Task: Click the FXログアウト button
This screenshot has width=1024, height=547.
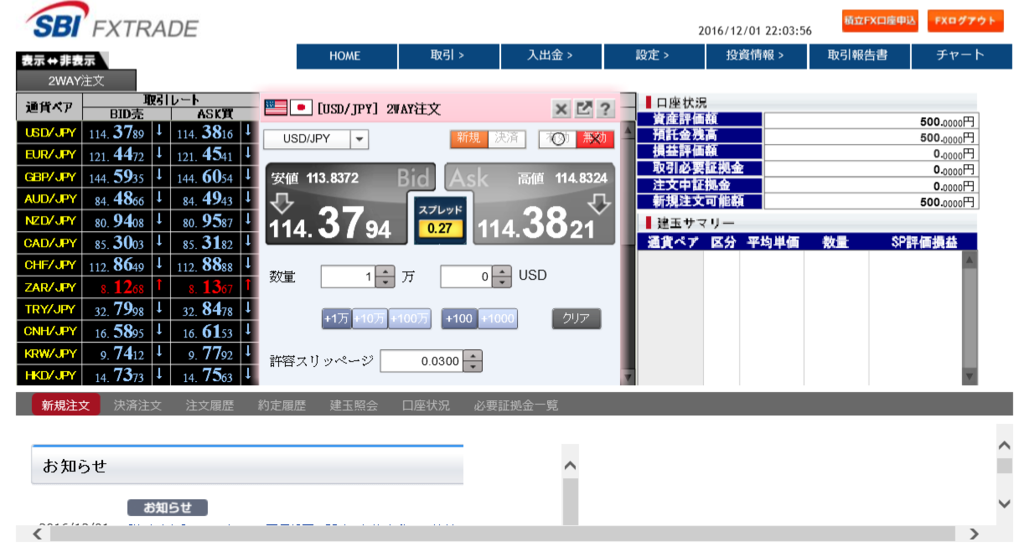Action: pos(965,21)
